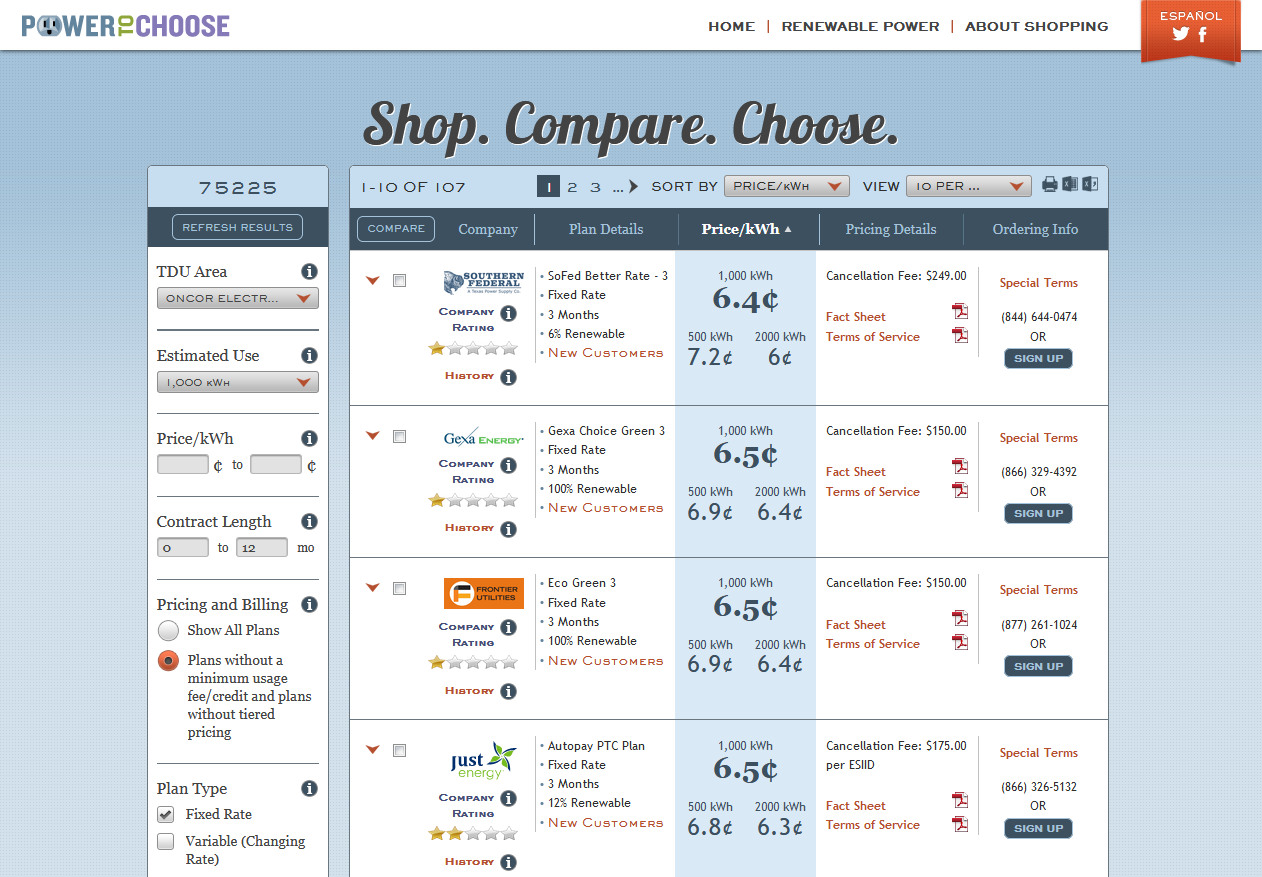Go to results page 2
The width and height of the screenshot is (1262, 877).
click(572, 187)
